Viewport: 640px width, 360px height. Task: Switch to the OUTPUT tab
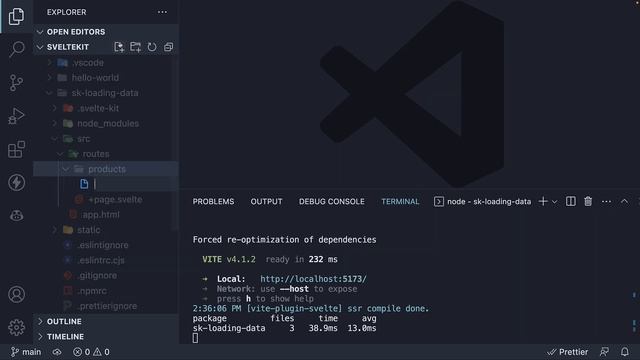pos(266,202)
